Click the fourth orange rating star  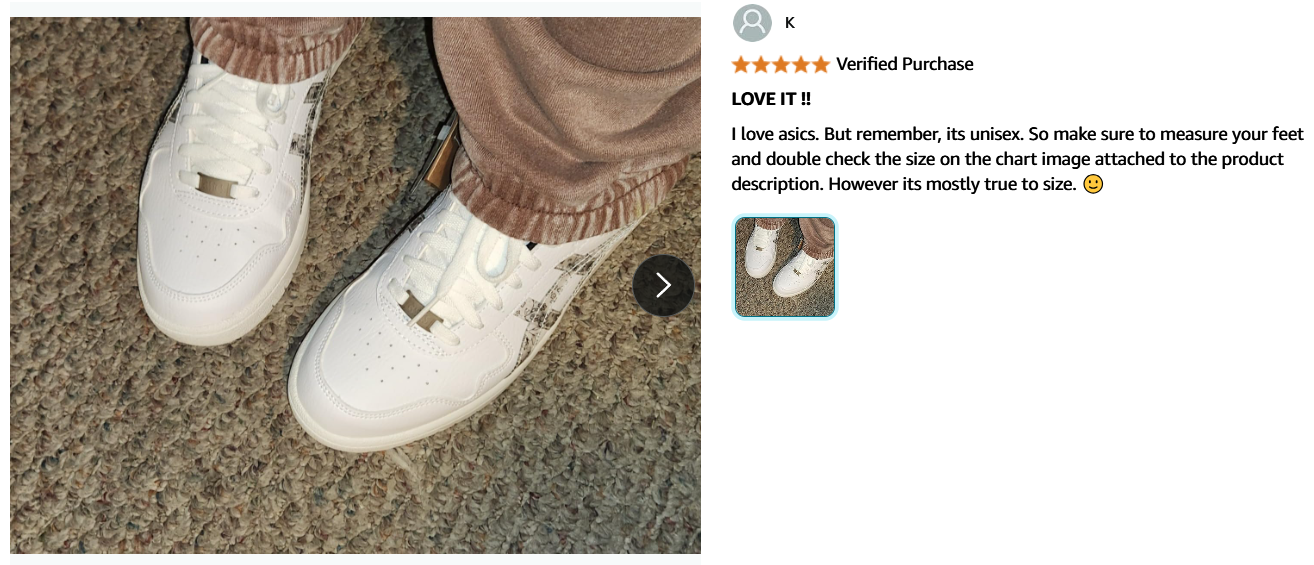pos(801,65)
